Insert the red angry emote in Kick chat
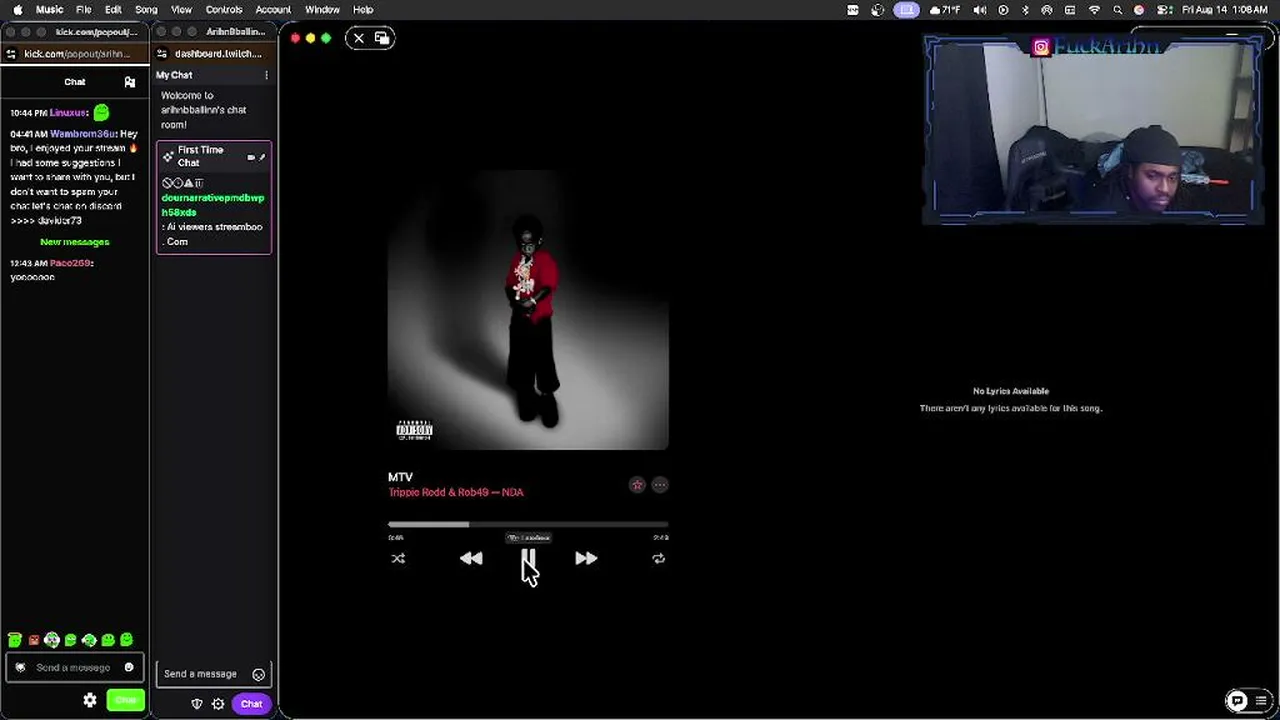Image resolution: width=1280 pixels, height=720 pixels. [x=33, y=640]
